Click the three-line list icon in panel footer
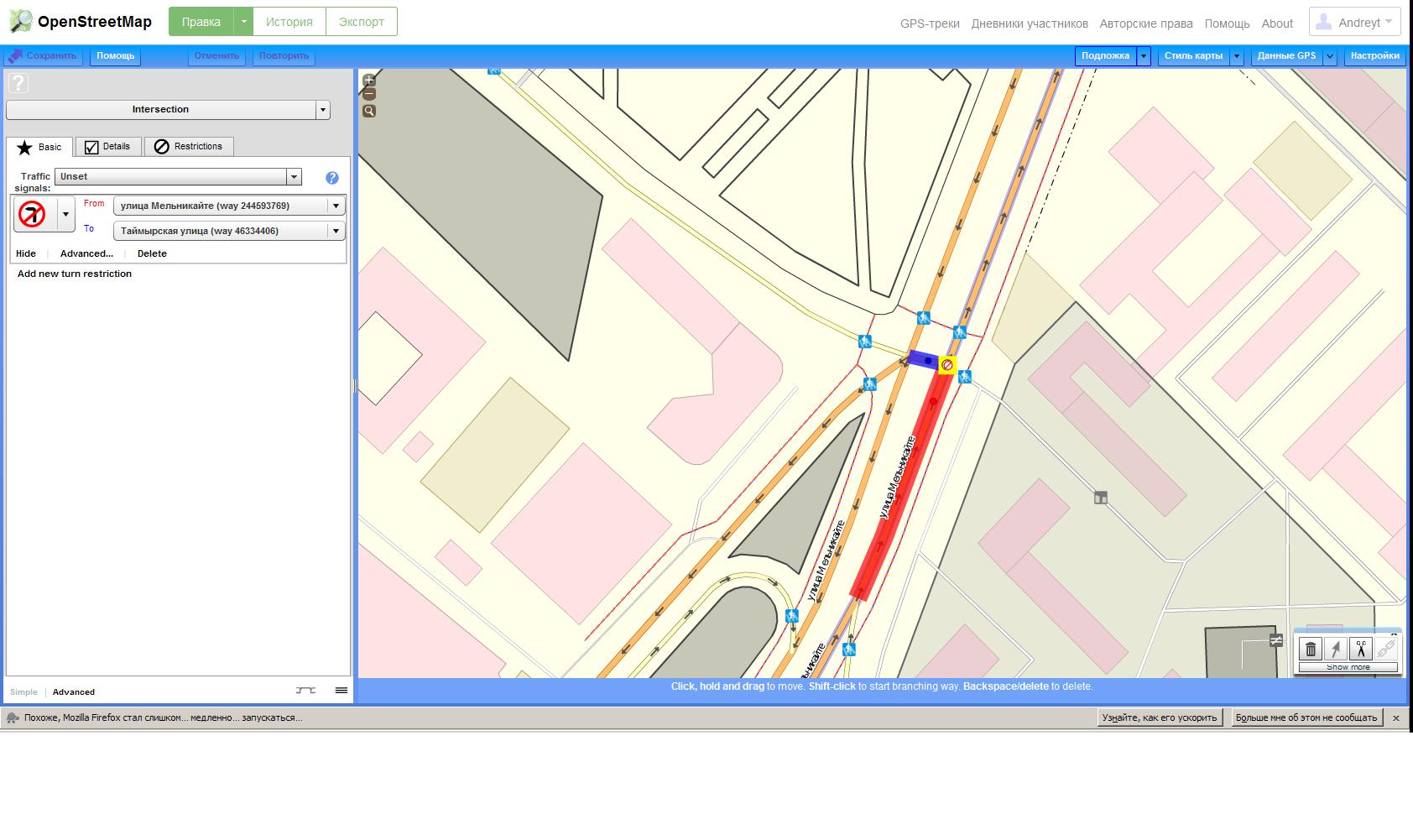 pos(341,691)
